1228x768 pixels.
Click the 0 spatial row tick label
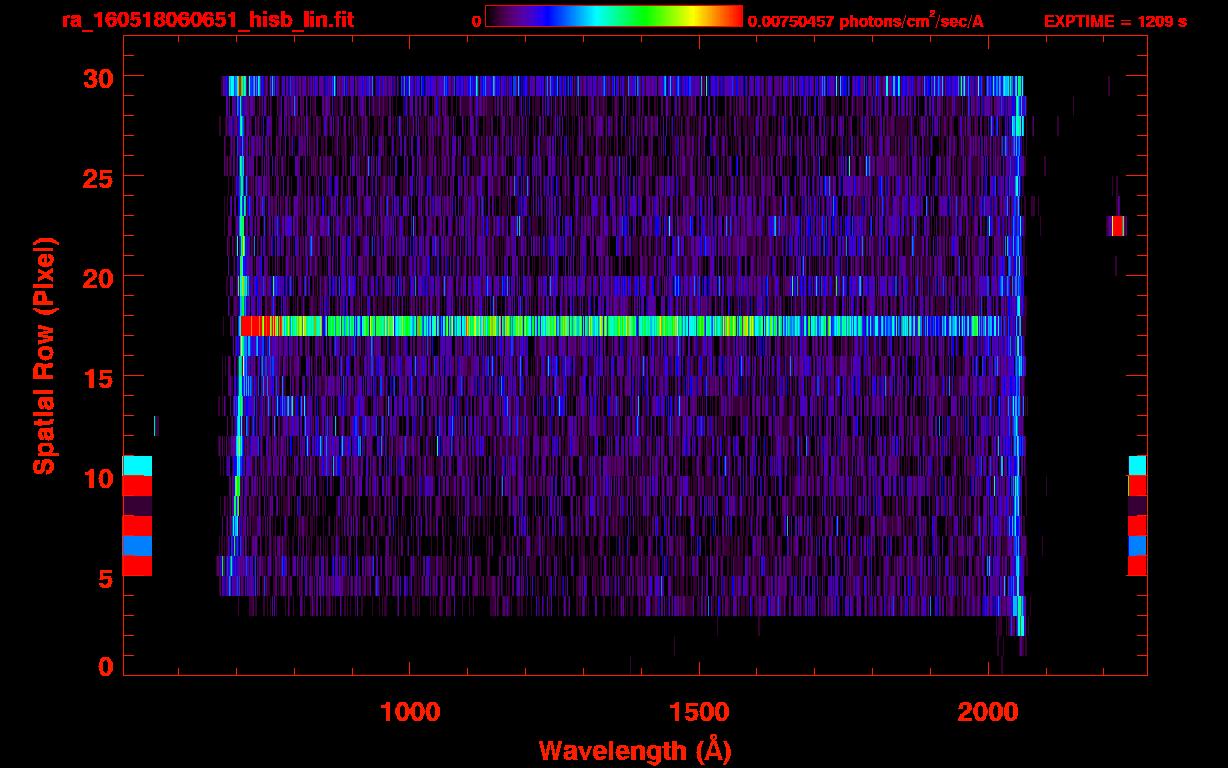(105, 667)
